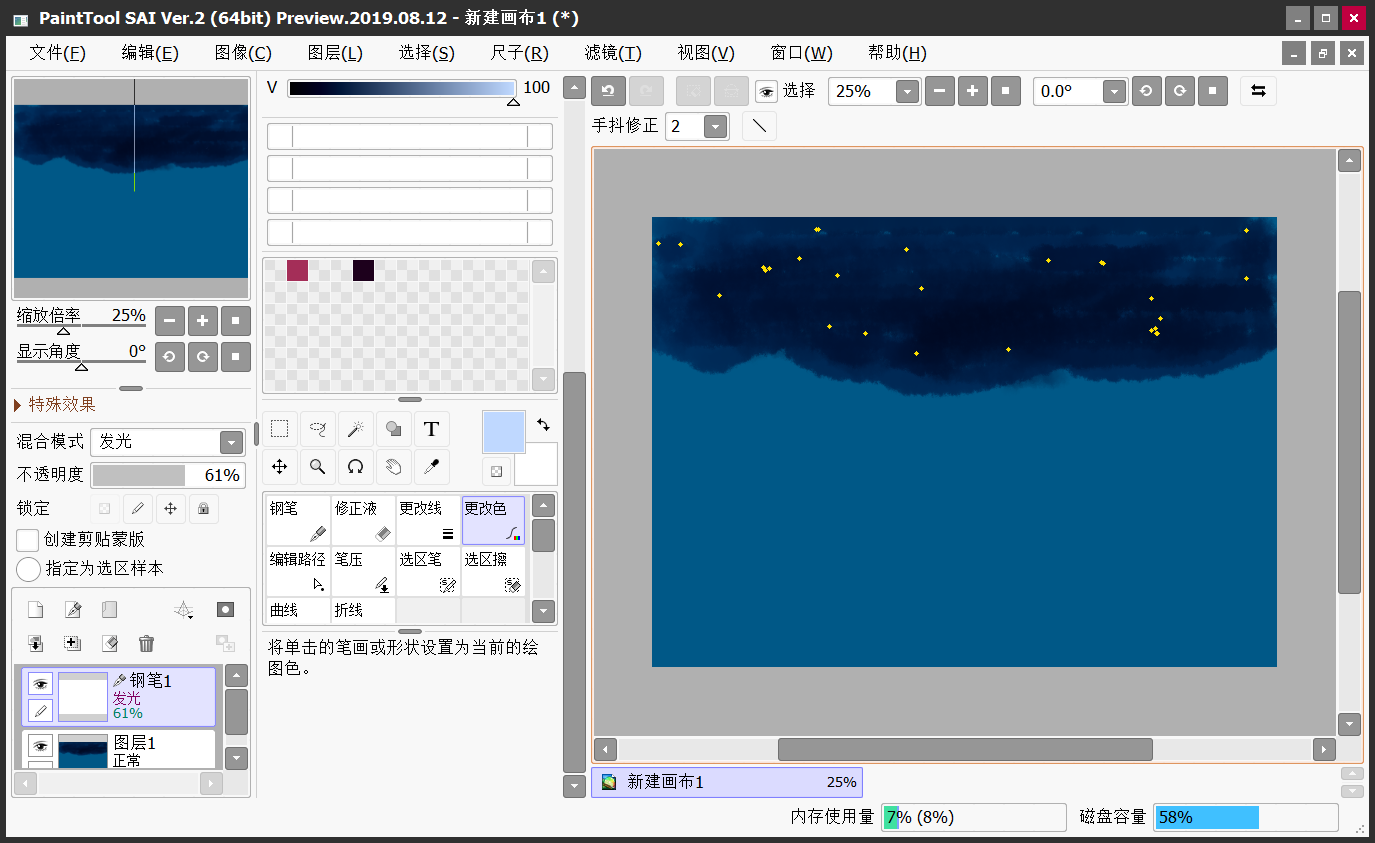The height and width of the screenshot is (843, 1375).
Task: Select the Text (T) tool
Action: point(431,429)
